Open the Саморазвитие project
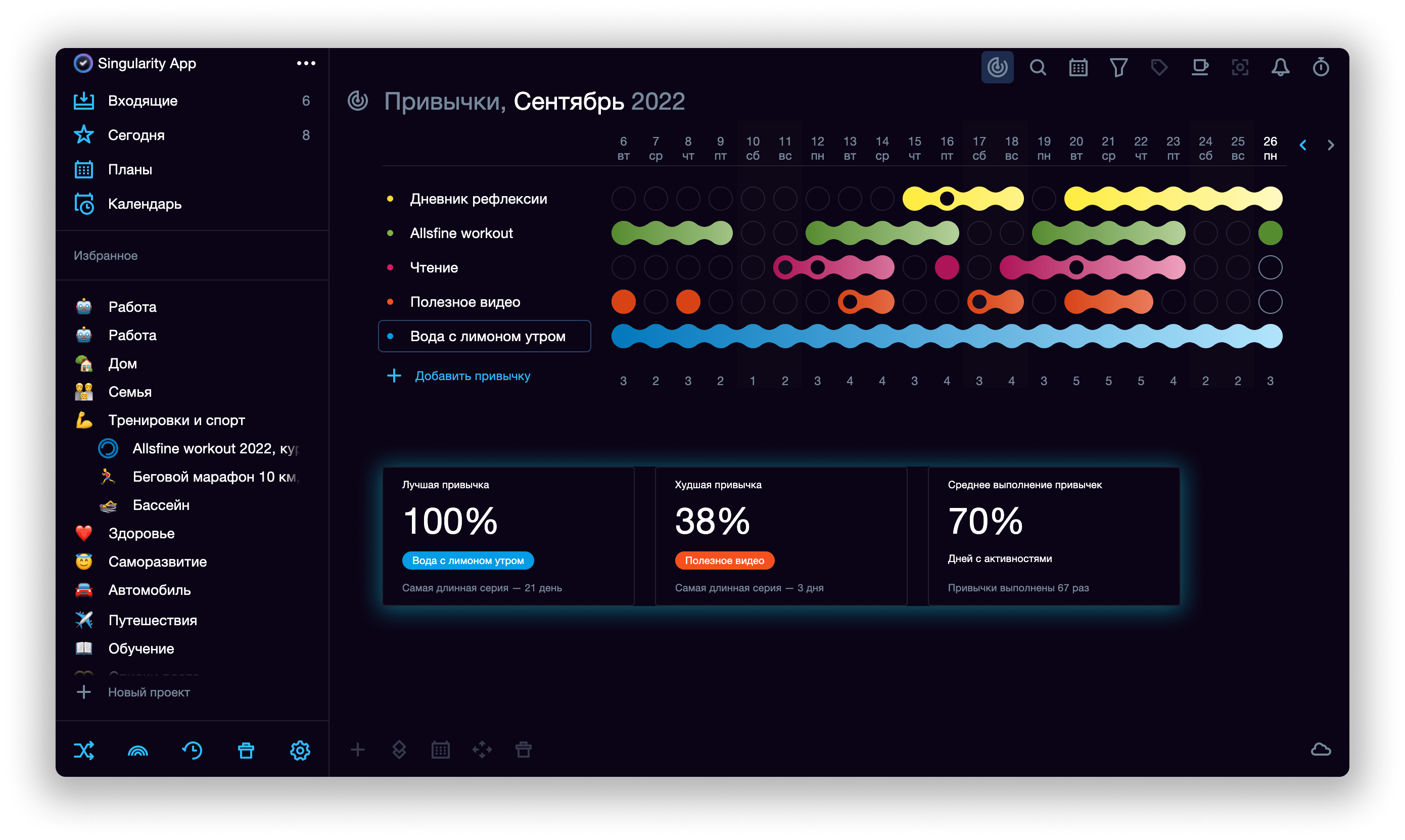This screenshot has width=1405, height=840. [x=193, y=562]
